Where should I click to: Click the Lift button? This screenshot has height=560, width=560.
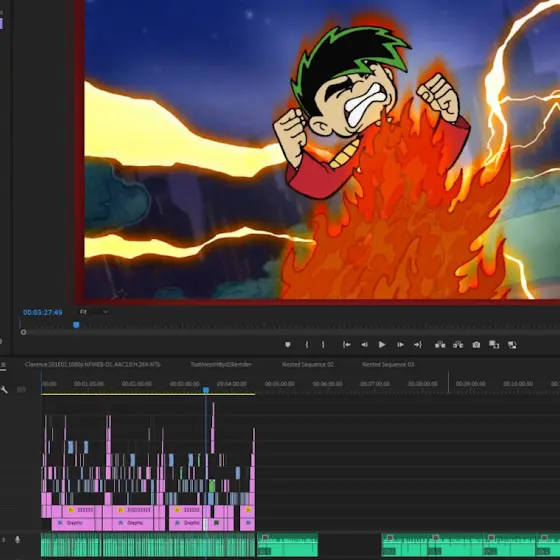(440, 345)
